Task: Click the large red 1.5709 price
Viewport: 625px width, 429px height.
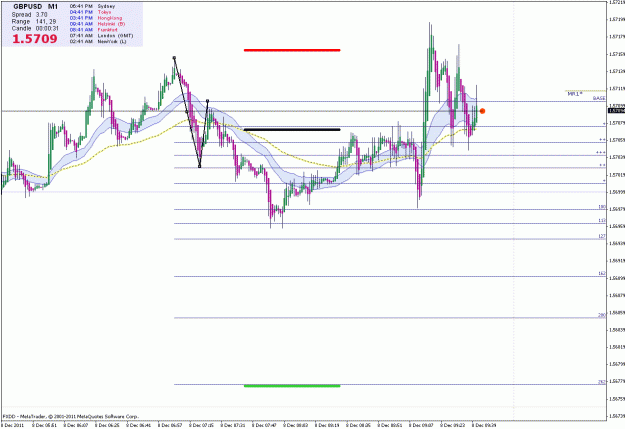Action: (35, 39)
